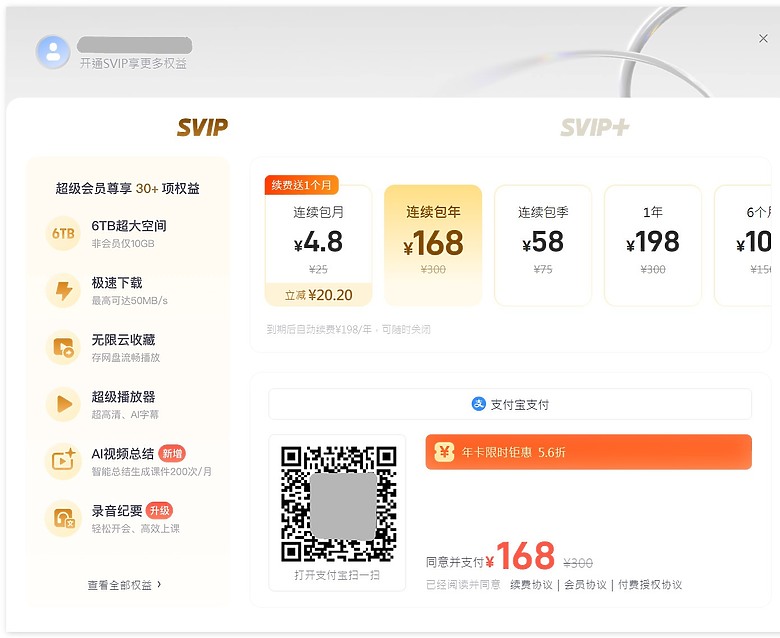Switch to the SVIP tab
780x638 pixels.
(x=202, y=128)
